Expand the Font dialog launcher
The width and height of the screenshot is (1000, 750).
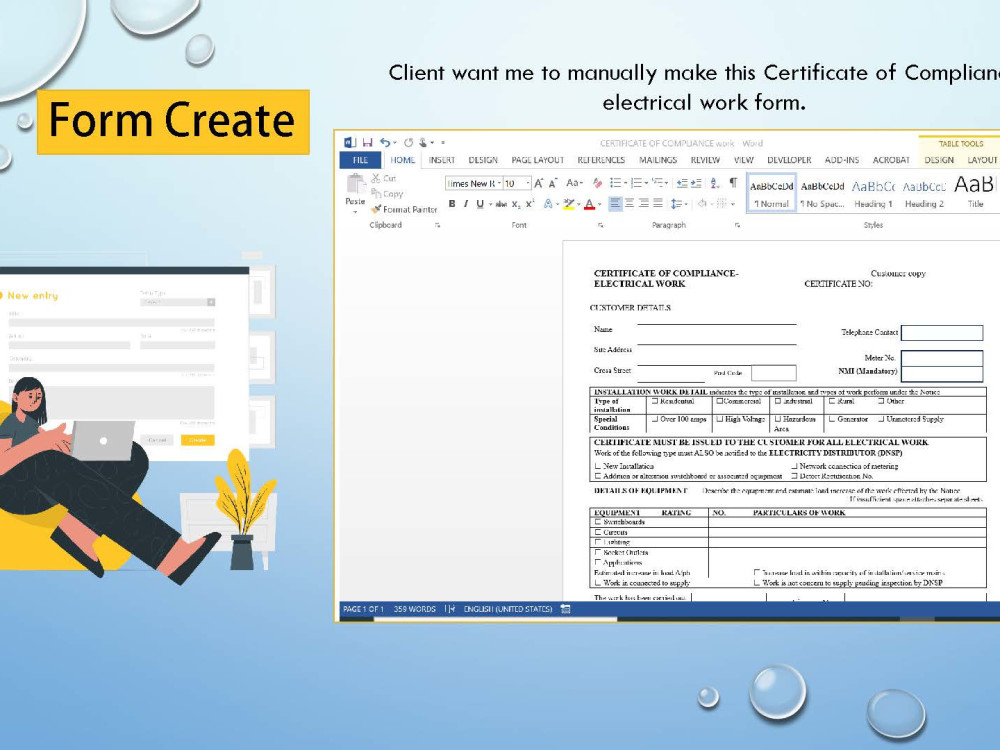[x=600, y=225]
